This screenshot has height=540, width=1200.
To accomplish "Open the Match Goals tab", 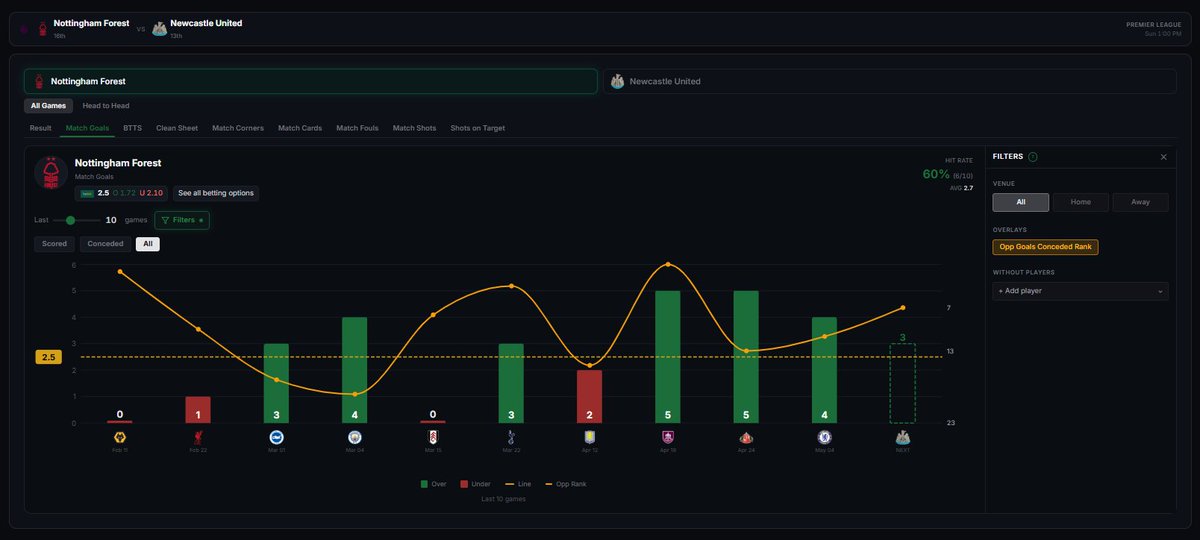I will coord(87,128).
